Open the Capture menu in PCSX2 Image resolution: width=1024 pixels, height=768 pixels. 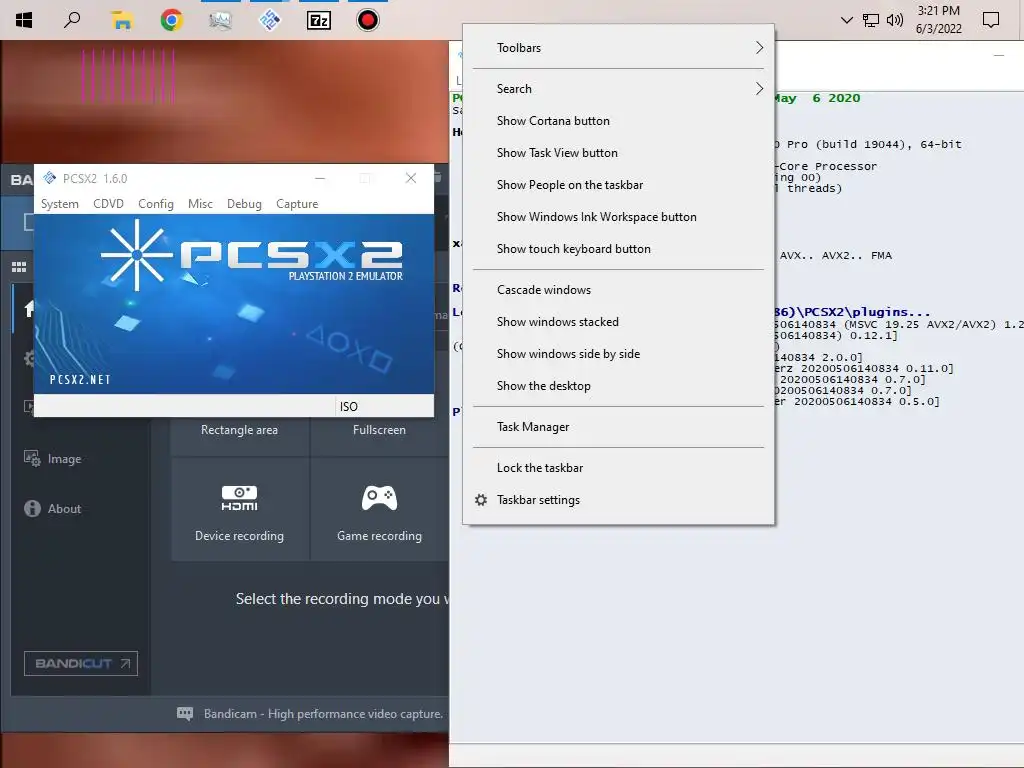pyautogui.click(x=297, y=204)
